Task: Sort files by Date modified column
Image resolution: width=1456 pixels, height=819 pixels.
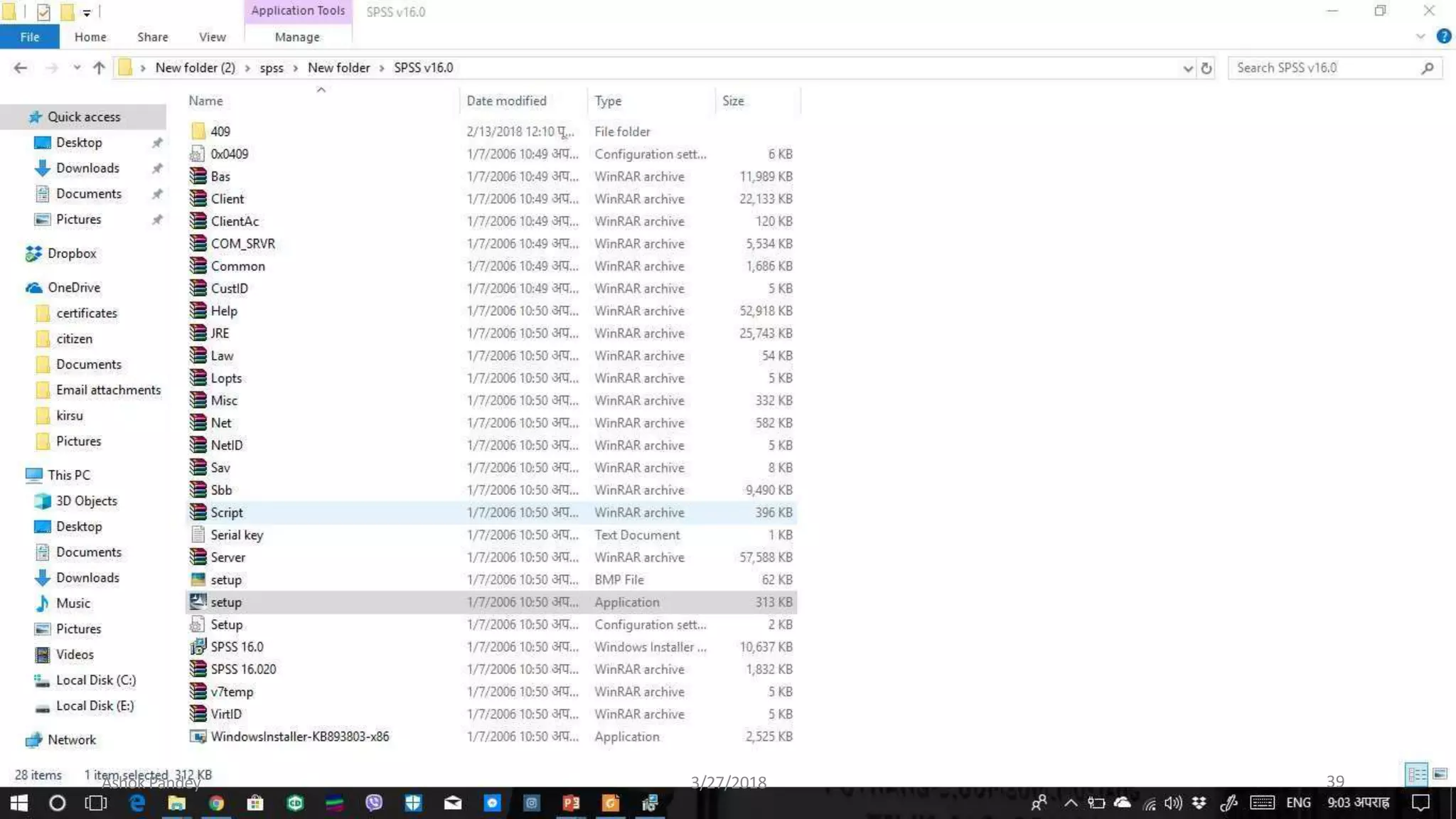Action: pyautogui.click(x=506, y=101)
